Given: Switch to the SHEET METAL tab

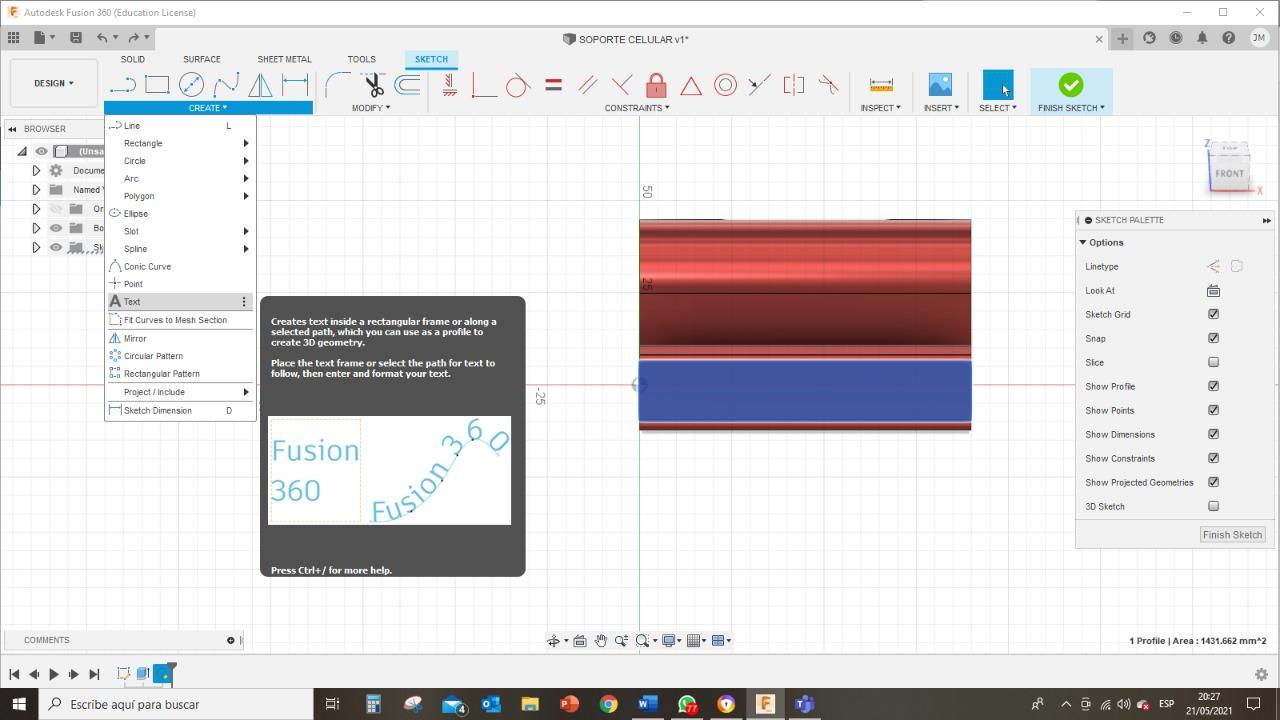Looking at the screenshot, I should tap(284, 59).
